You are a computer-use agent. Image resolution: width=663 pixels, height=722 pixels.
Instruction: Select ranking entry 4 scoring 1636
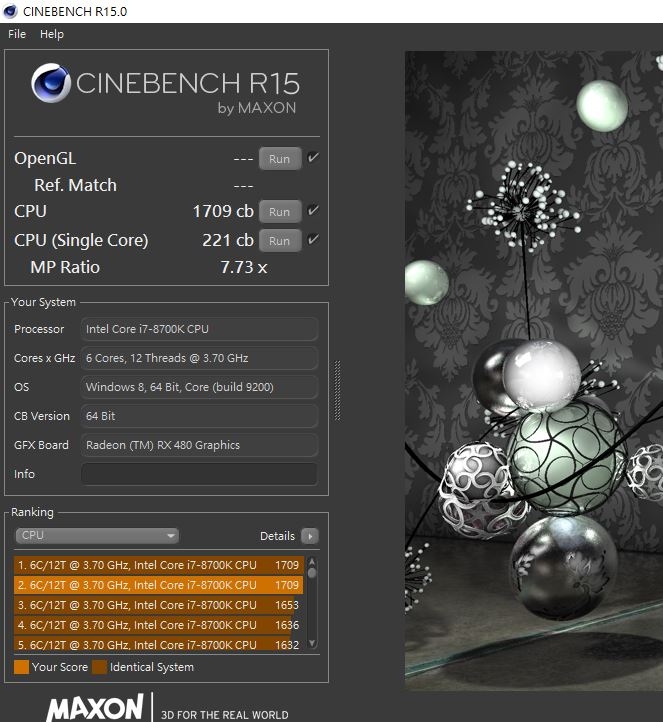[159, 625]
